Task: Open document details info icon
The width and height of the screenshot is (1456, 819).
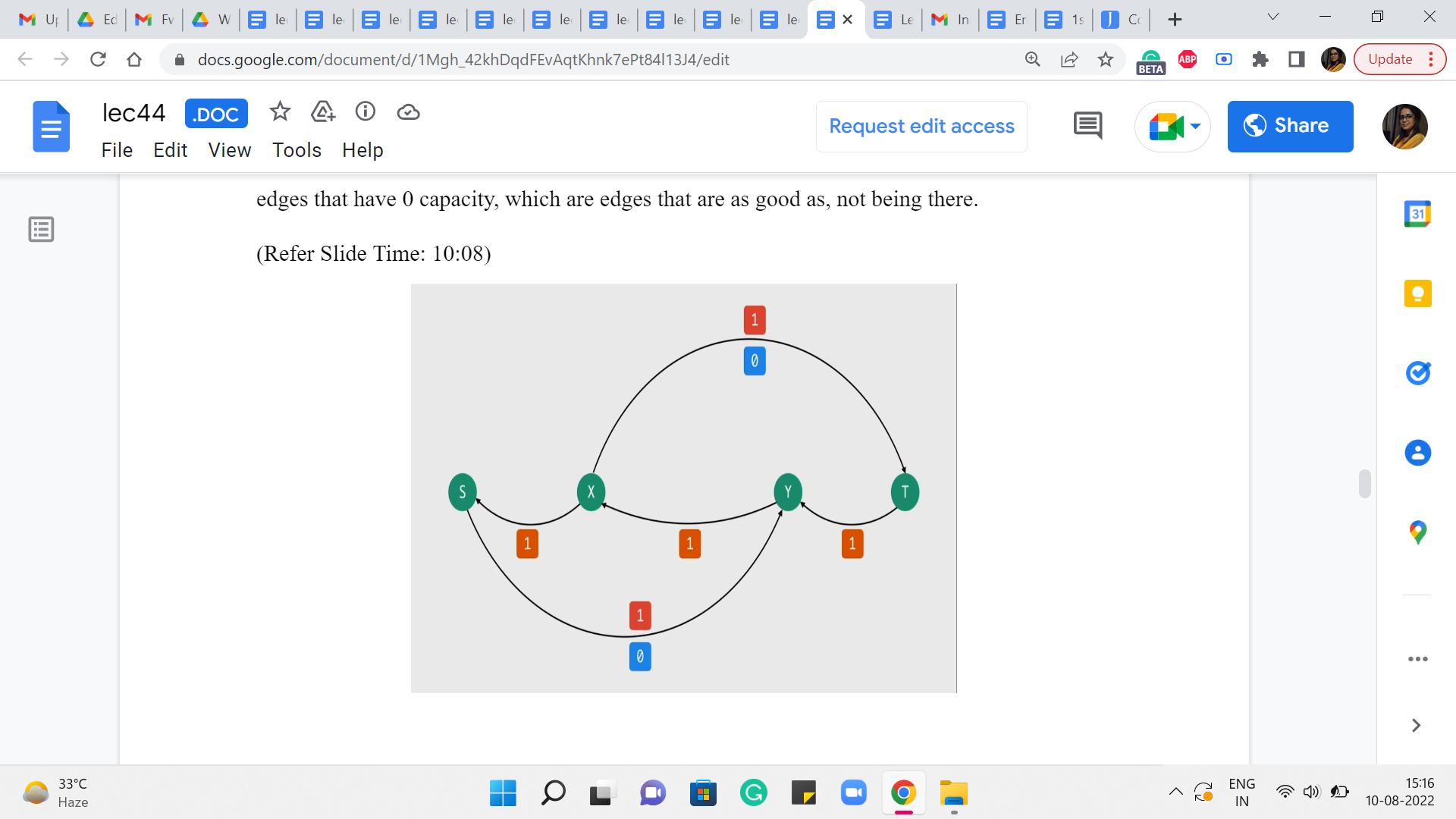Action: pyautogui.click(x=366, y=112)
